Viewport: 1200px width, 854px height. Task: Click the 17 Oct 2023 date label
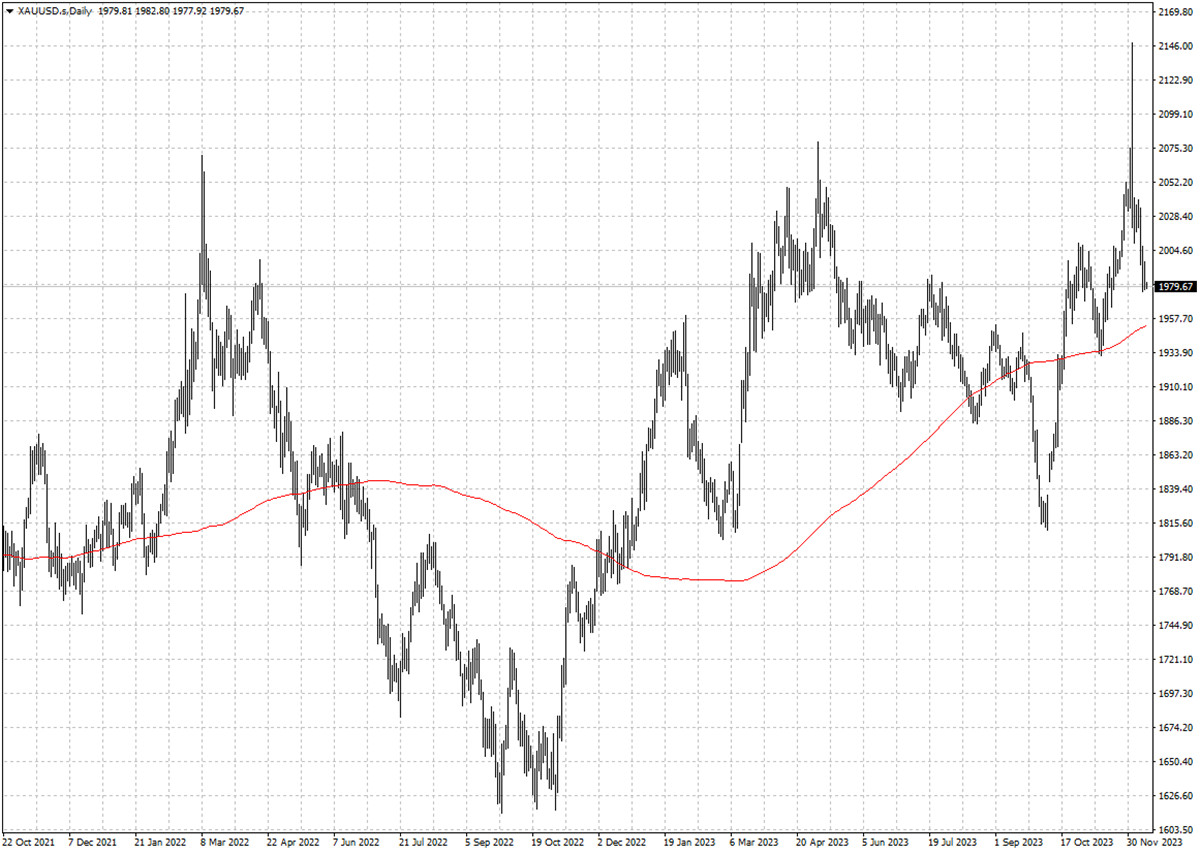coord(1086,843)
